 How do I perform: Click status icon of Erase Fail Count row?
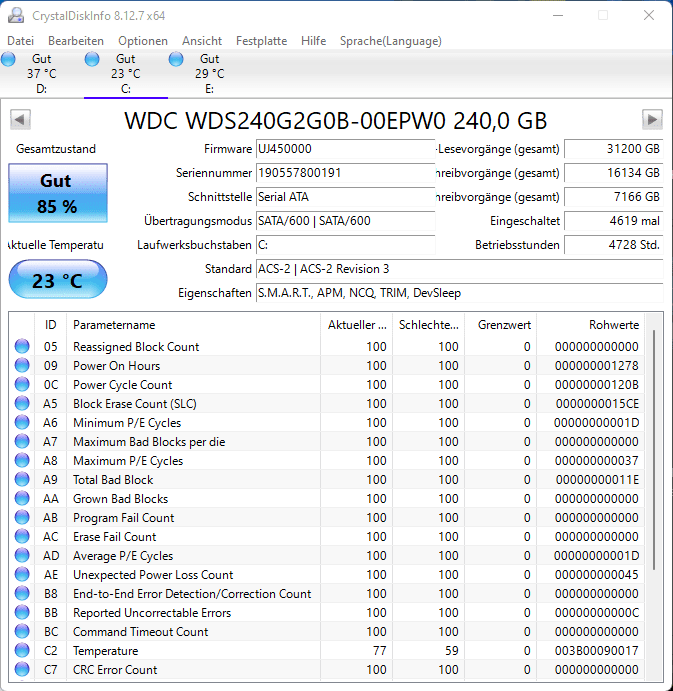click(x=22, y=536)
